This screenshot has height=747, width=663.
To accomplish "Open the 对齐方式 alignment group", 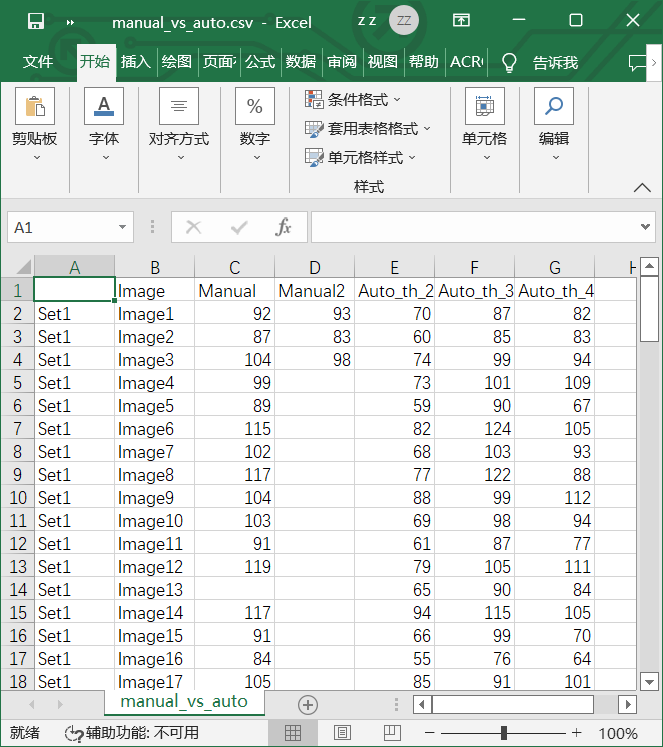I will 179,125.
